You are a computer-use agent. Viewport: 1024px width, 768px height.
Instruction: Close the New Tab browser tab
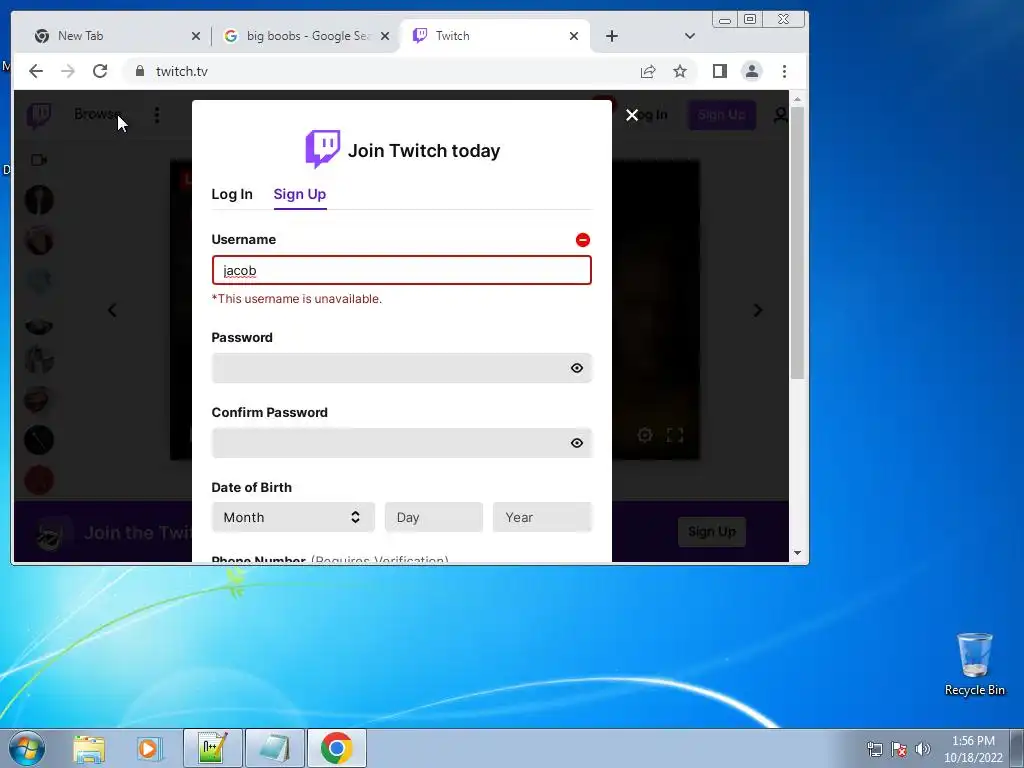click(x=196, y=37)
